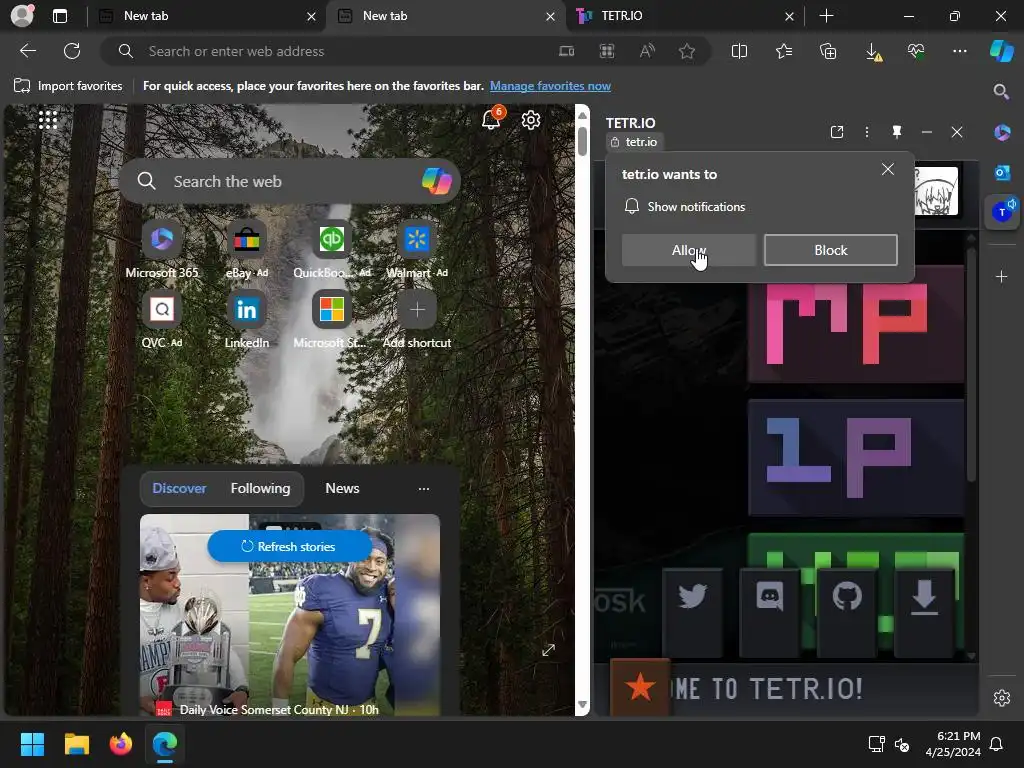Image resolution: width=1024 pixels, height=768 pixels.
Task: Switch to the TETR.IO tab
Action: [684, 16]
